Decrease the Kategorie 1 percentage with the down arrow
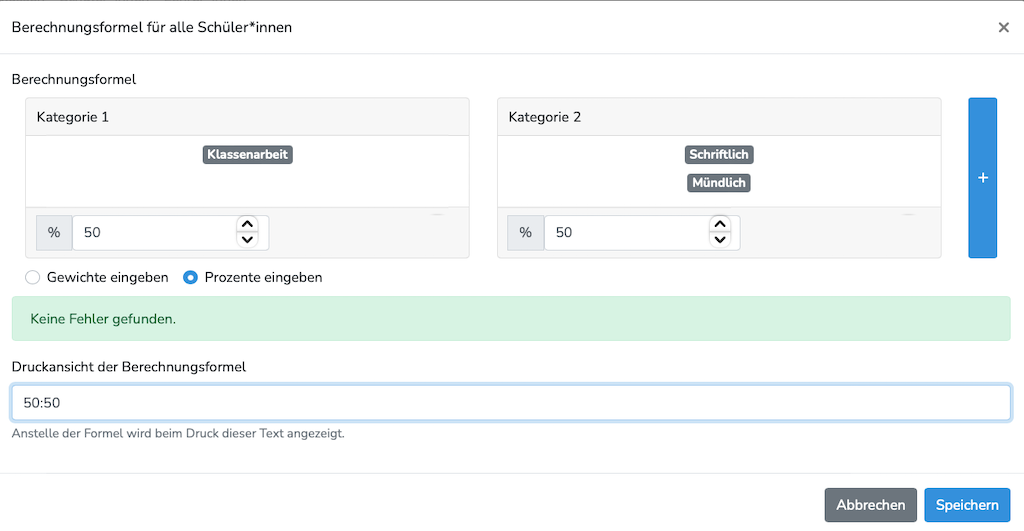This screenshot has width=1024, height=531. (x=247, y=240)
